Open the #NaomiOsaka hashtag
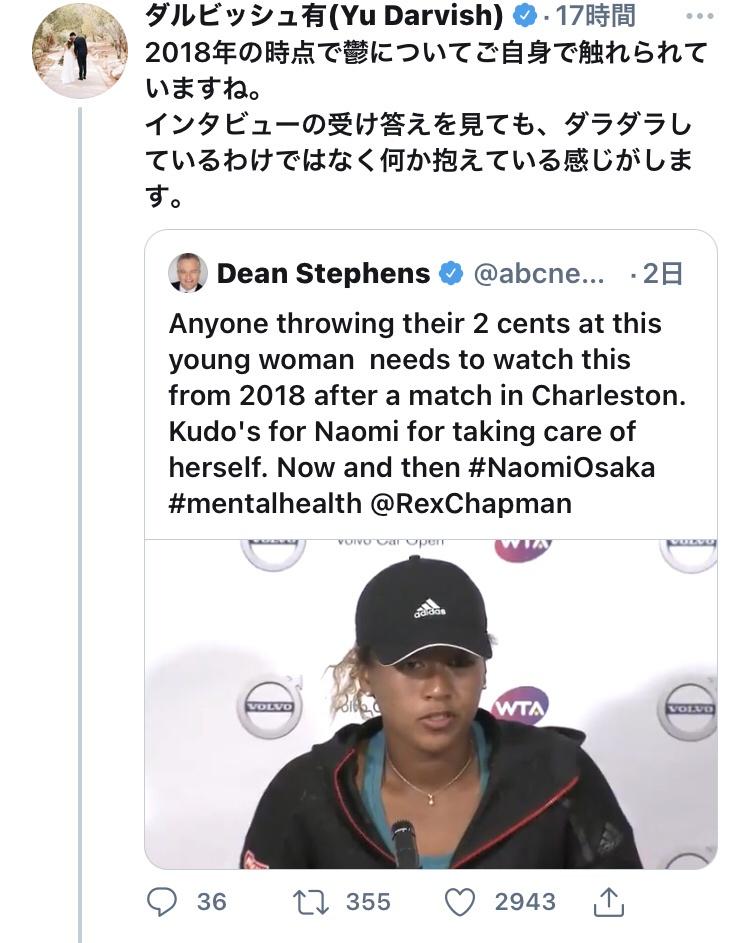Screen dimensions: 750x943 [562, 467]
